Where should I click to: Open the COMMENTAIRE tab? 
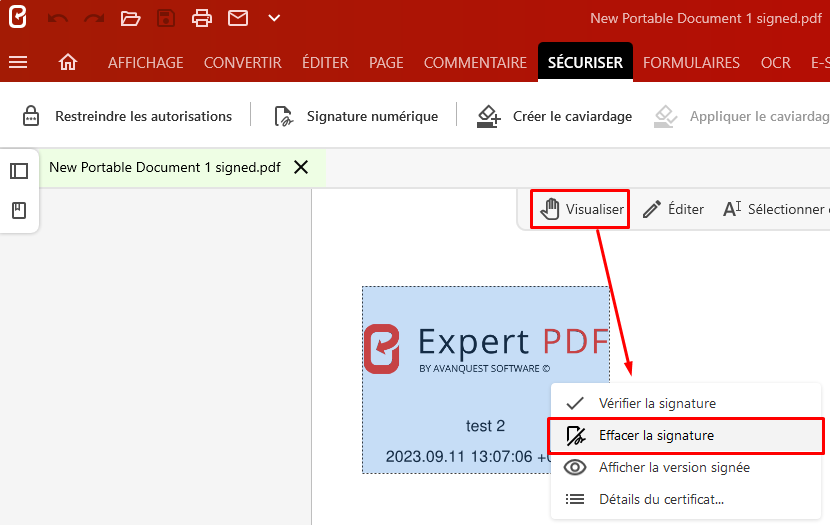475,62
